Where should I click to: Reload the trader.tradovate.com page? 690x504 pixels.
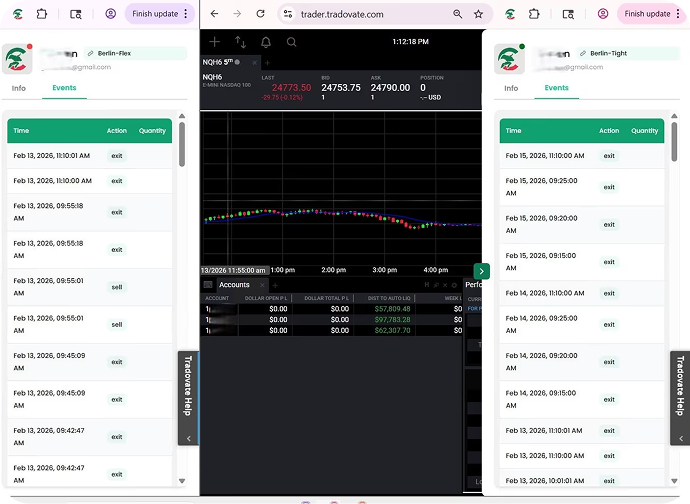(x=261, y=14)
